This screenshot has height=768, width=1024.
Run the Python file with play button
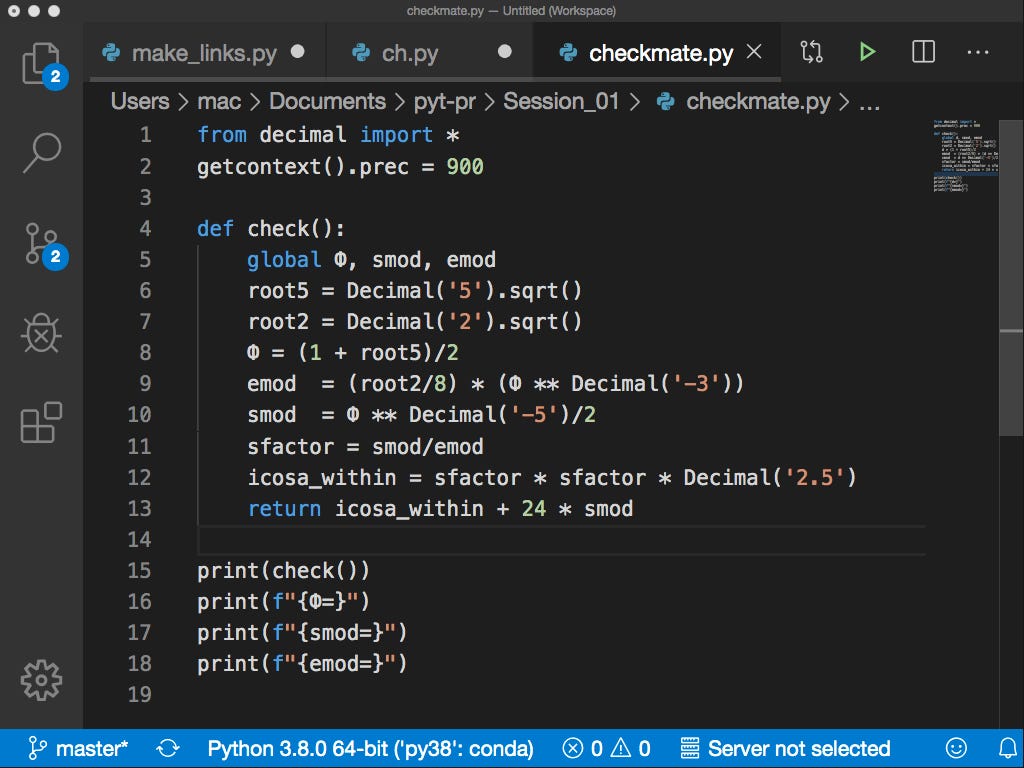[867, 52]
